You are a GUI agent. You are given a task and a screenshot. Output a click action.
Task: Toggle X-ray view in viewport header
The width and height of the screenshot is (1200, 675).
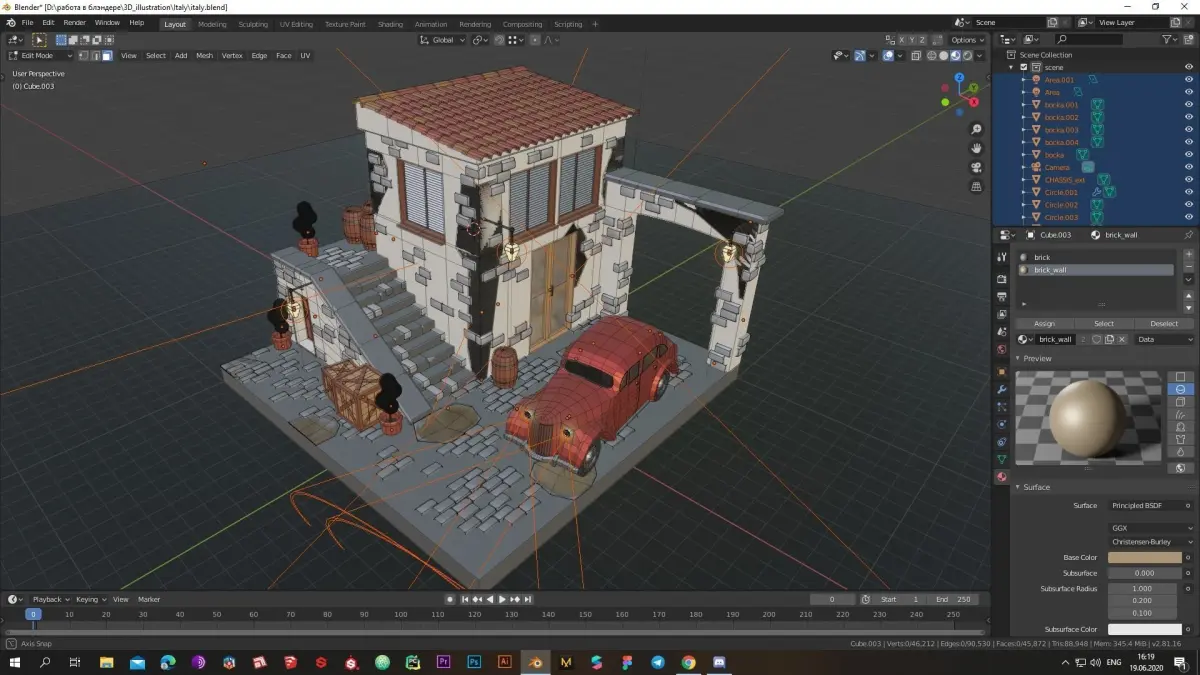916,56
